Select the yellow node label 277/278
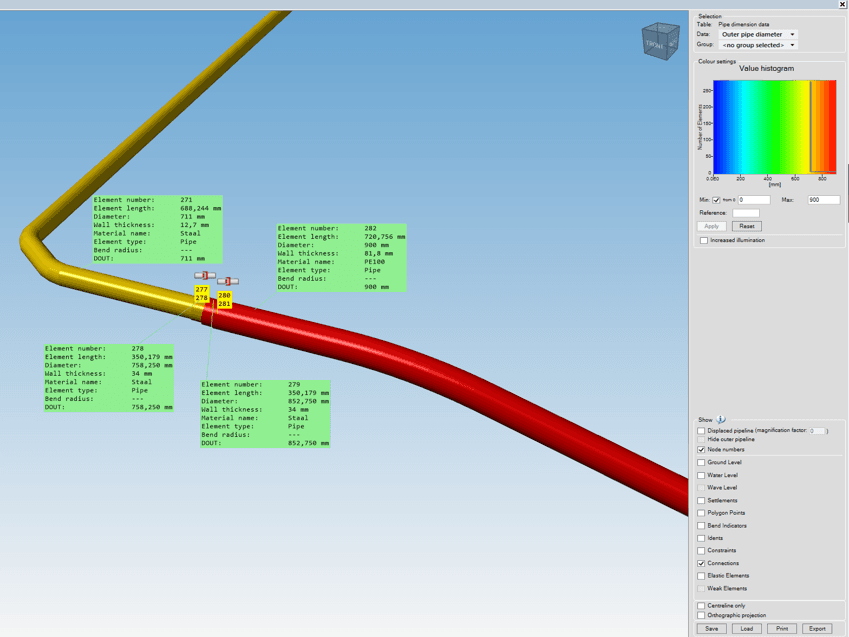Image resolution: width=849 pixels, height=637 pixels. pyautogui.click(x=201, y=294)
